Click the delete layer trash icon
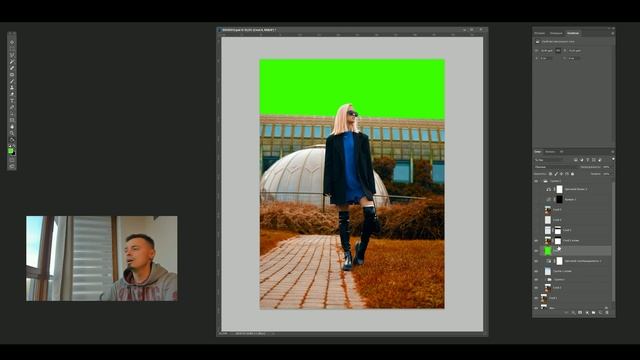The width and height of the screenshot is (640, 360). click(607, 313)
